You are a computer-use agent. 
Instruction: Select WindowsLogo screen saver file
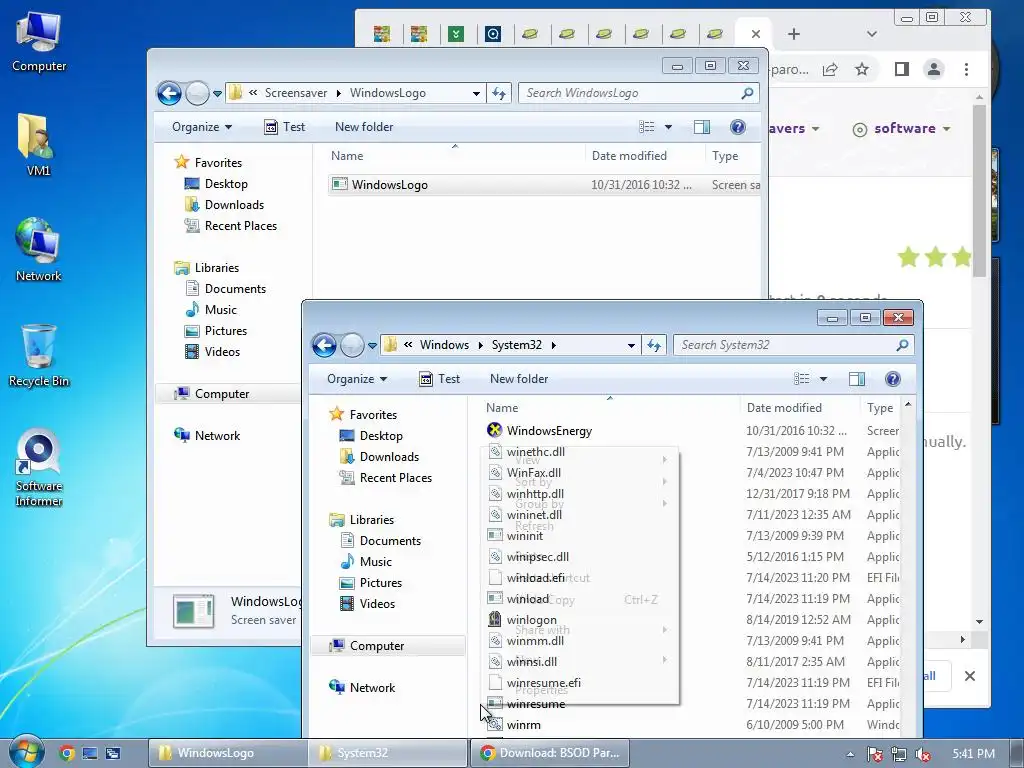(389, 185)
